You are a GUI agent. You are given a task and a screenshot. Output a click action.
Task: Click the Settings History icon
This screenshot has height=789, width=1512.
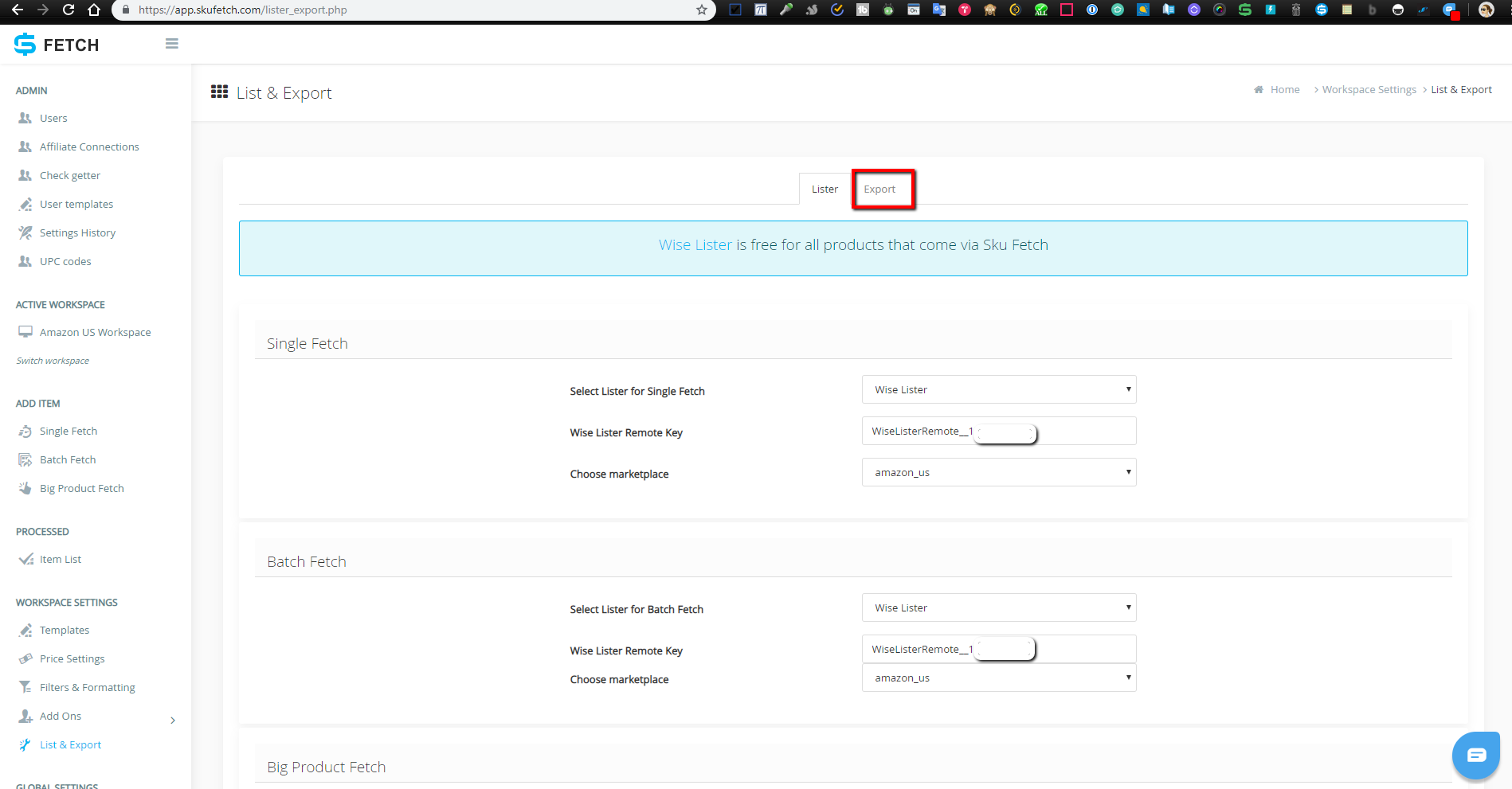(25, 232)
